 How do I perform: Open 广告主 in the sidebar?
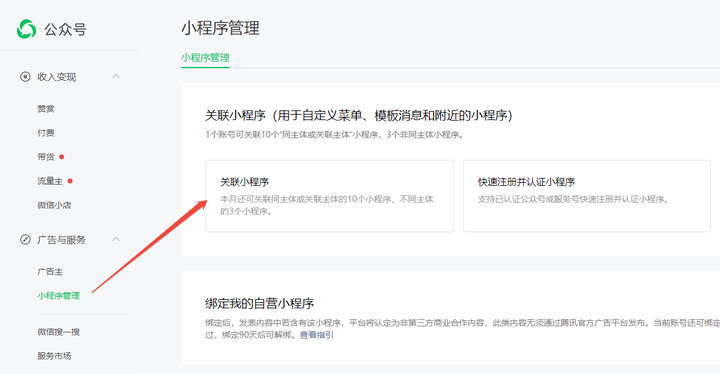point(50,272)
